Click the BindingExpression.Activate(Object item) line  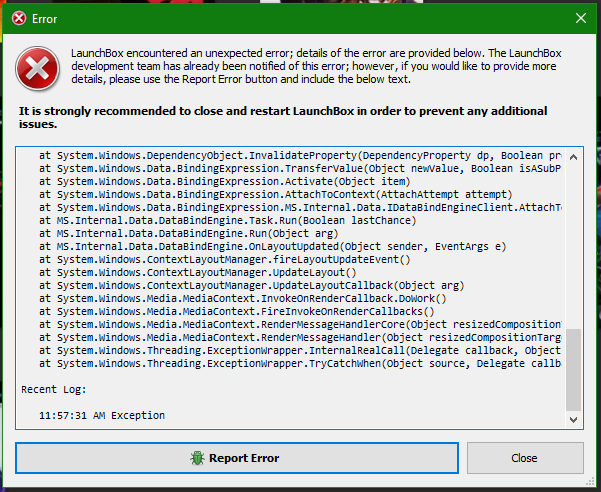(x=225, y=182)
